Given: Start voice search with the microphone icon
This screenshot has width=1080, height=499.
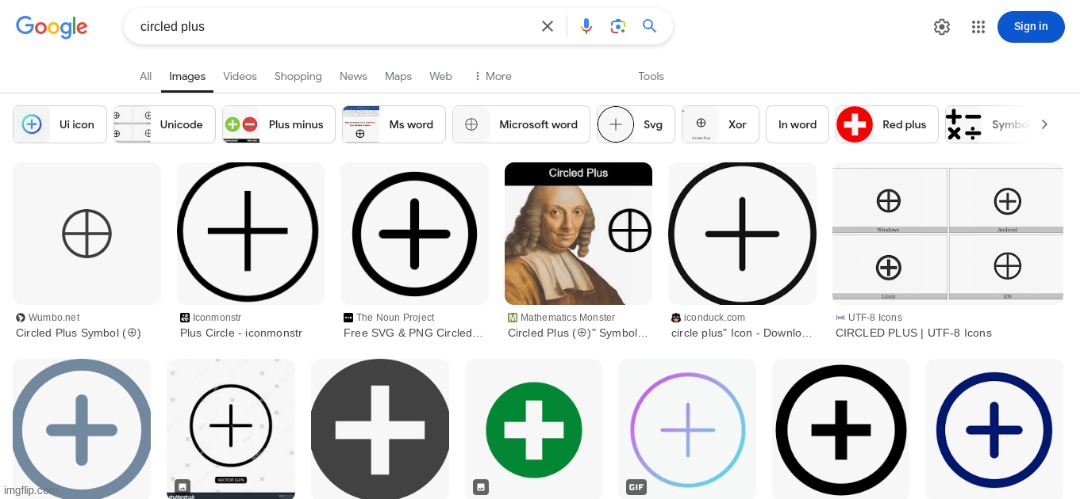Looking at the screenshot, I should pyautogui.click(x=586, y=26).
